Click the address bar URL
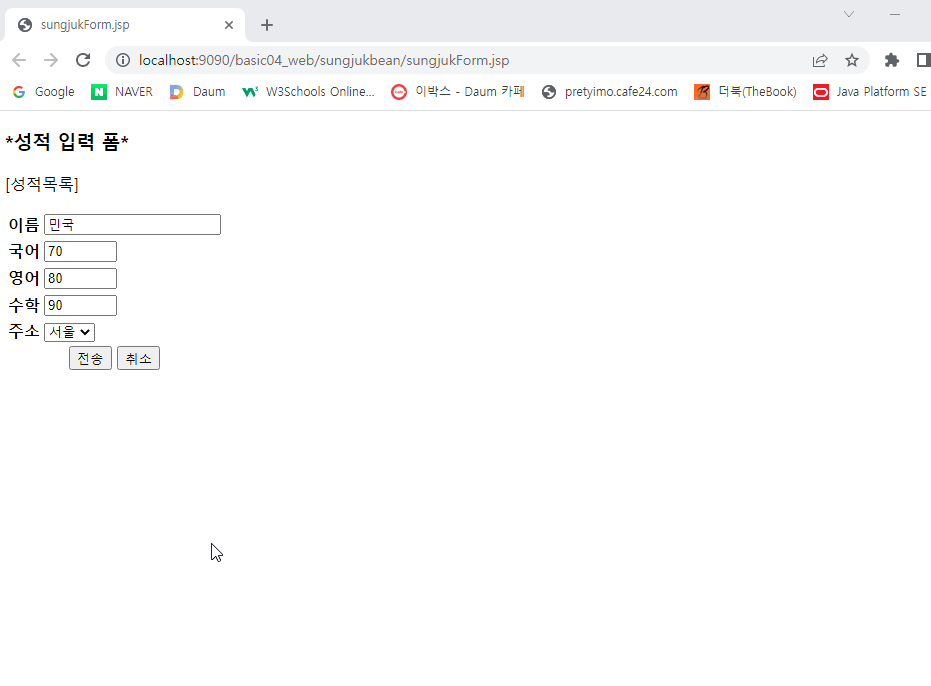Image resolution: width=931 pixels, height=686 pixels. tap(324, 60)
